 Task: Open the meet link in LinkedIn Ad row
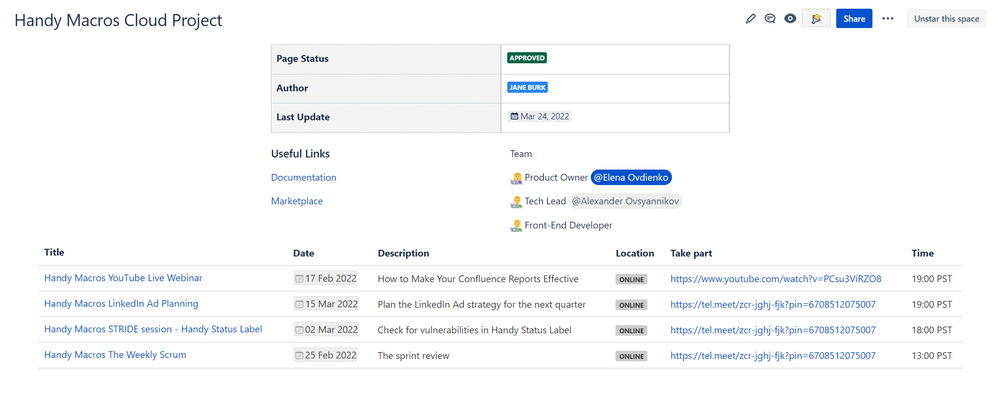point(773,304)
